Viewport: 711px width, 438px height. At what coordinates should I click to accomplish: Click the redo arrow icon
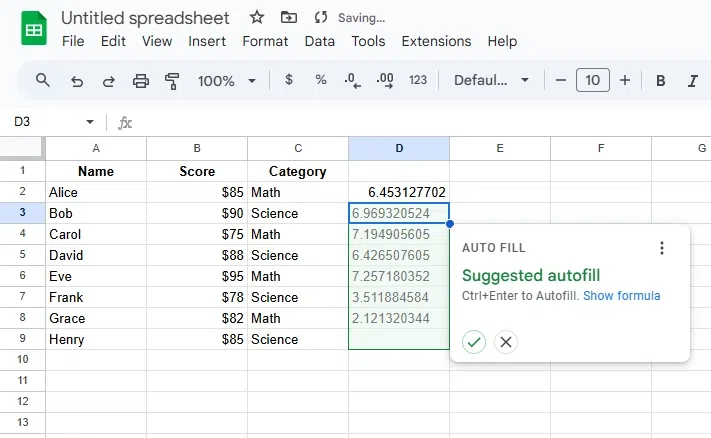click(x=109, y=81)
